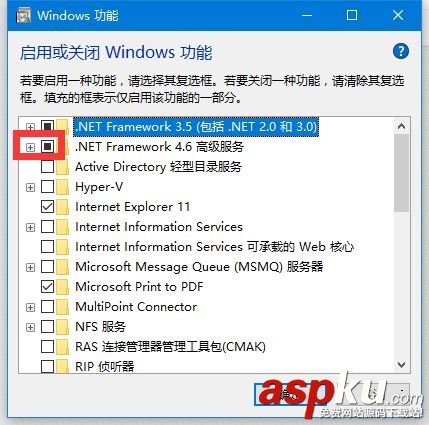Click the NFS 服务 folder icon

pyautogui.click(x=63, y=327)
